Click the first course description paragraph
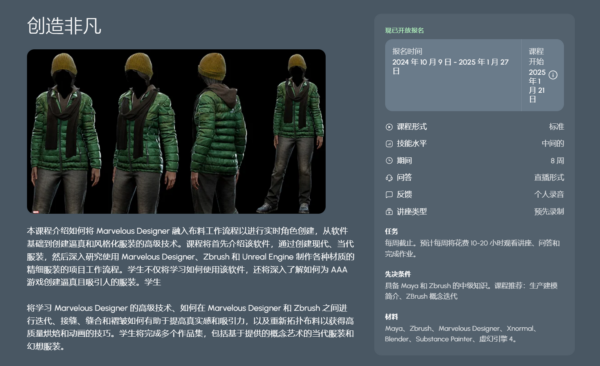600x366 pixels. [190, 257]
